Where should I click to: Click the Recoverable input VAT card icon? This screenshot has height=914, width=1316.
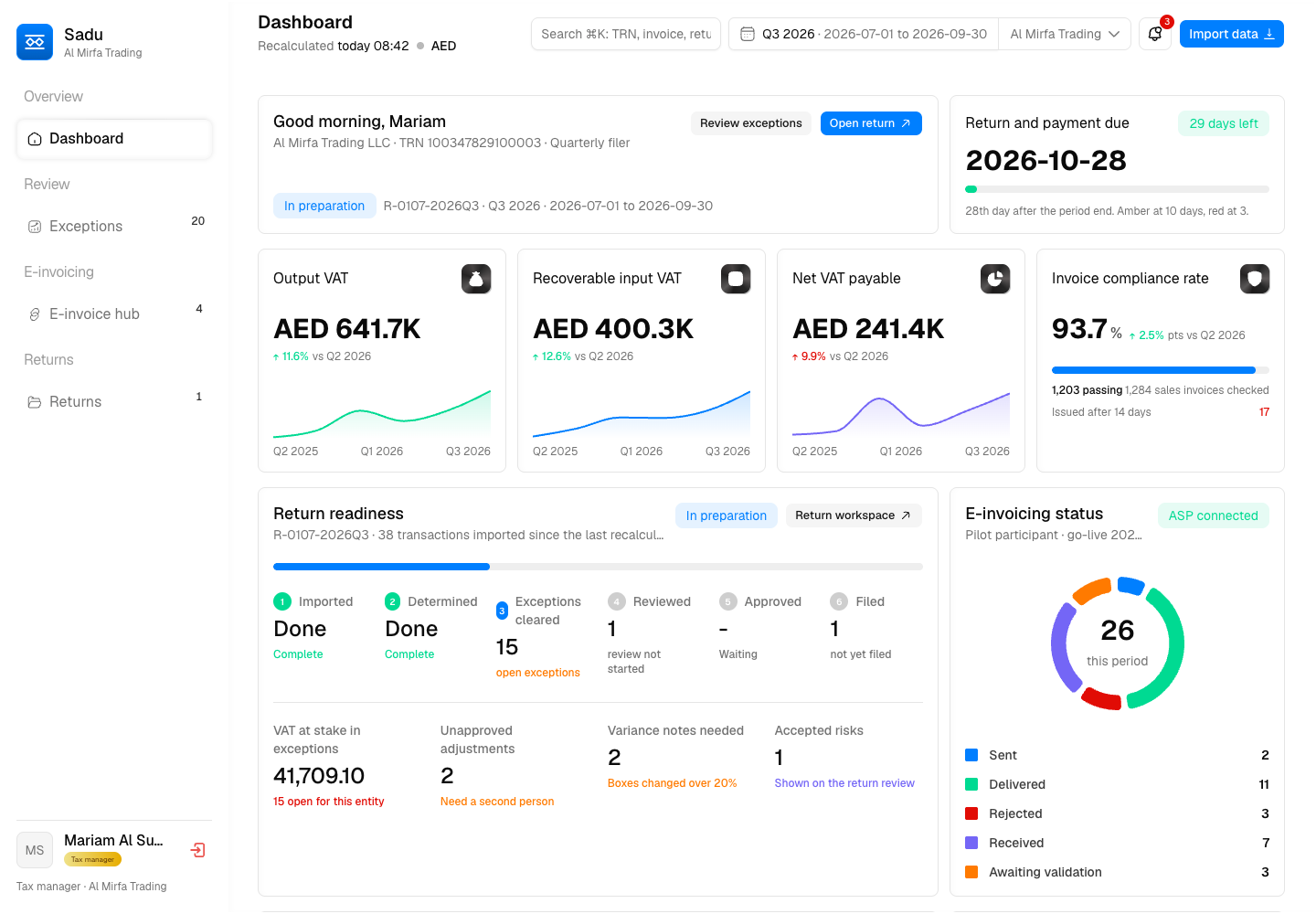[x=736, y=279]
